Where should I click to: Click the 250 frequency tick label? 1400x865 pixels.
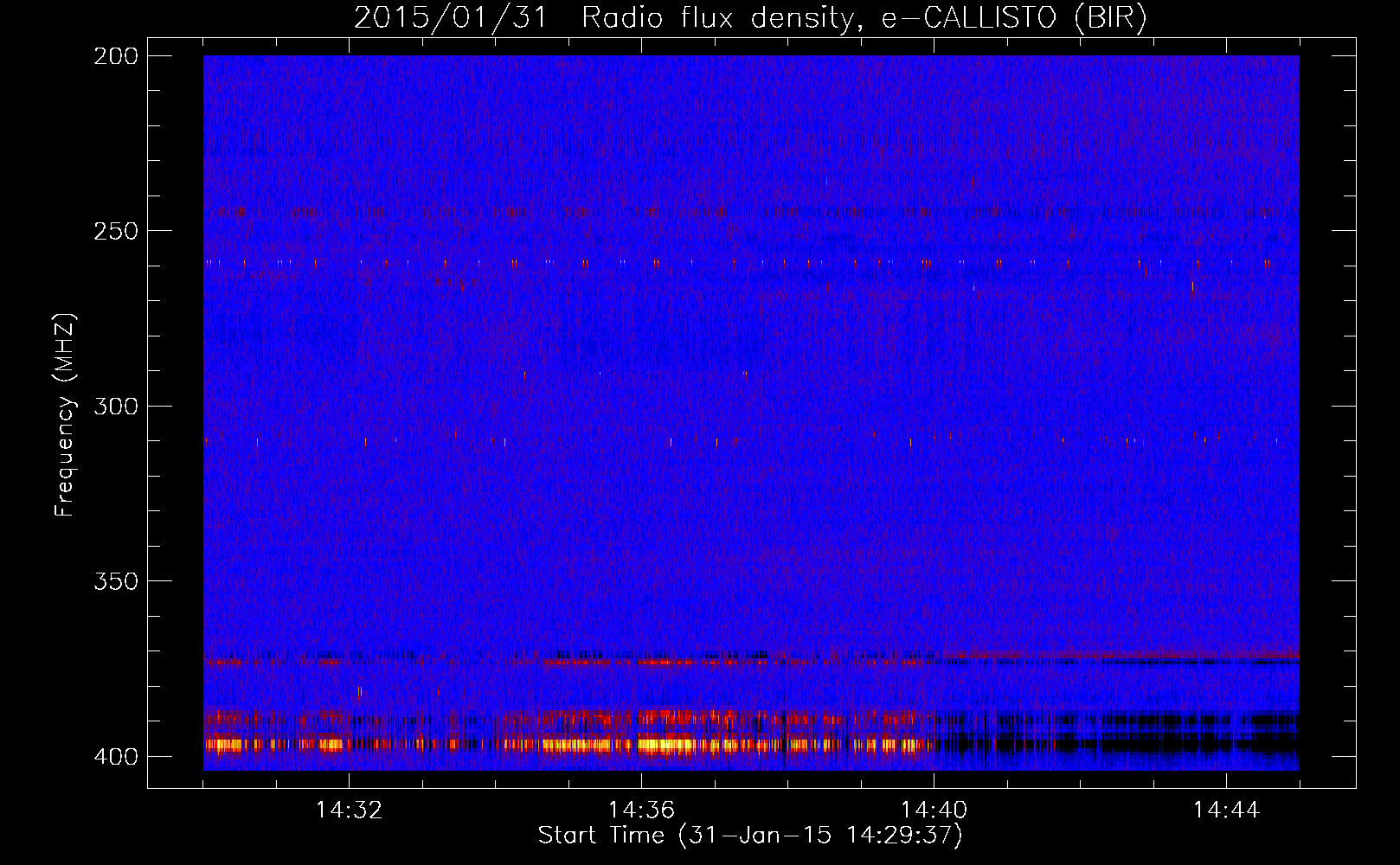point(115,231)
